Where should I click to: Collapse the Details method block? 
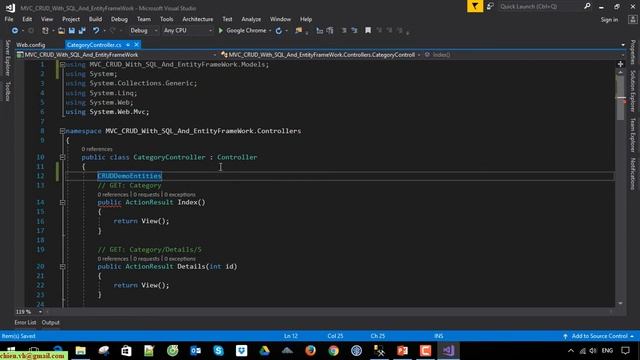(x=62, y=267)
